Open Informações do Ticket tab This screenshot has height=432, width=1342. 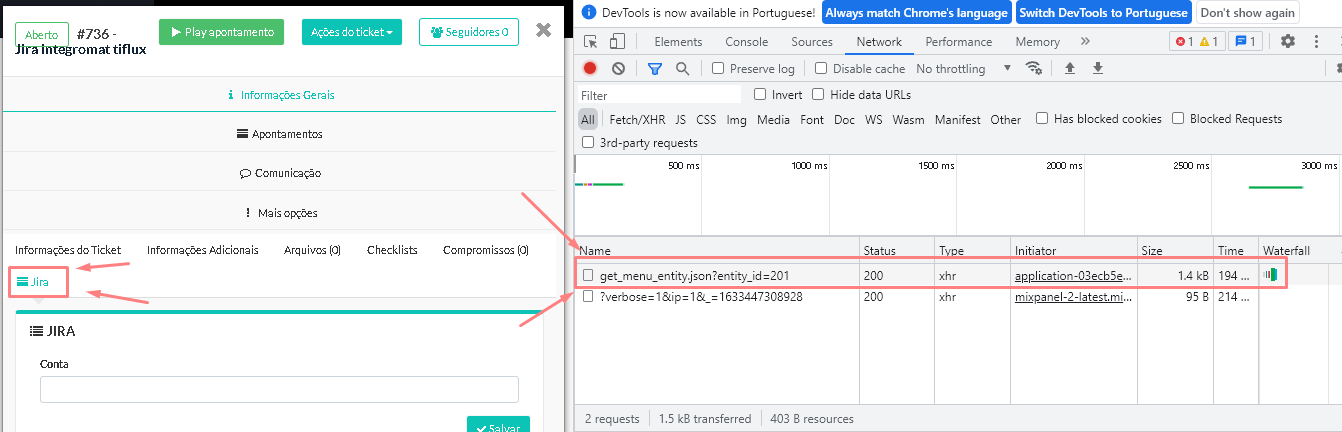coord(68,250)
